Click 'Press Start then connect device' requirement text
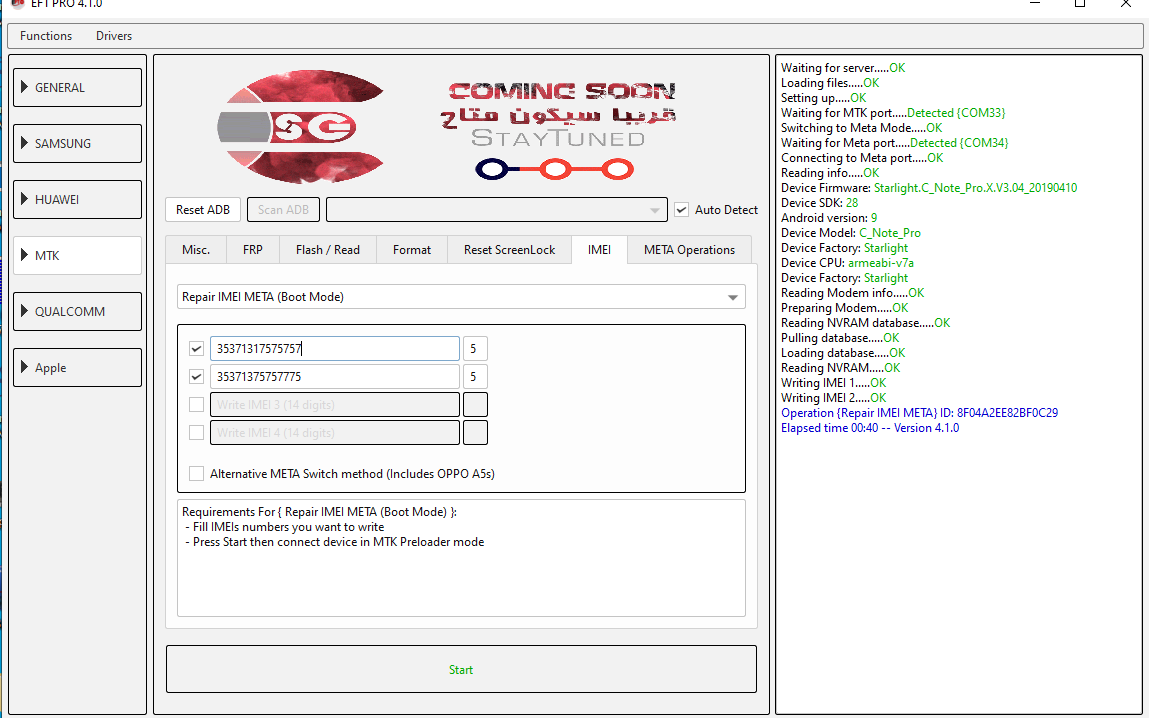This screenshot has width=1149, height=718. [336, 542]
